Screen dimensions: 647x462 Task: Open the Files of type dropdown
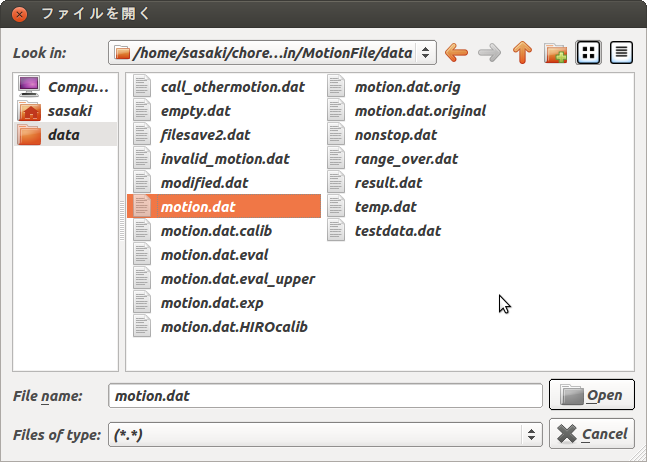pos(325,434)
